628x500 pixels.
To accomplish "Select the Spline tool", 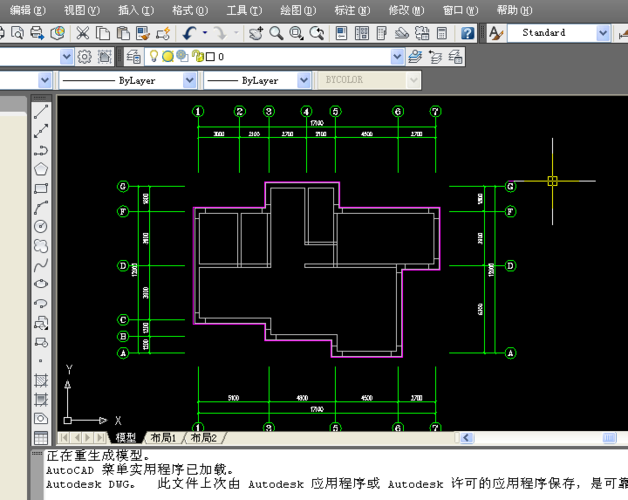I will [x=41, y=265].
